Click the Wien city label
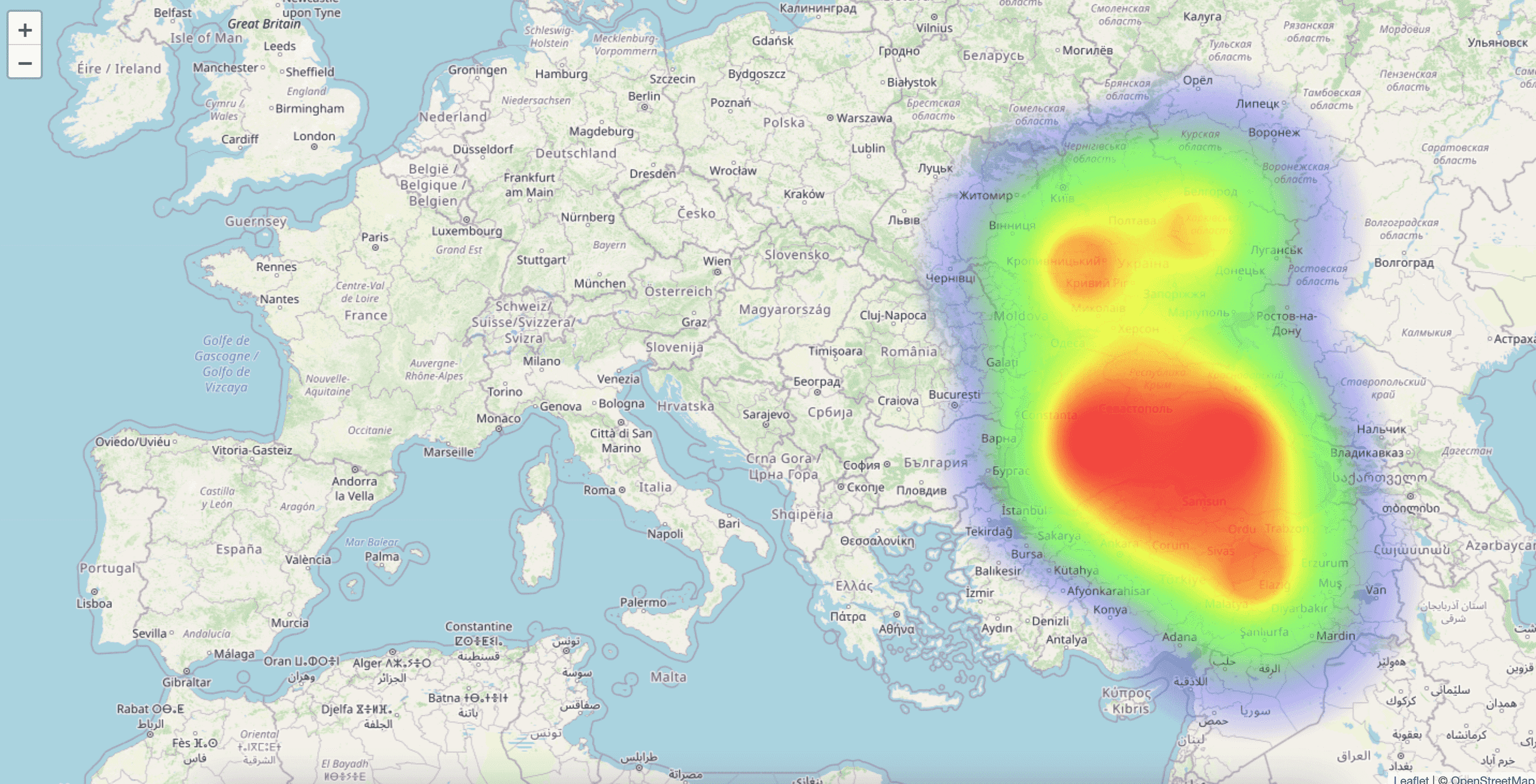Screen dimensions: 1536x784 [717, 261]
